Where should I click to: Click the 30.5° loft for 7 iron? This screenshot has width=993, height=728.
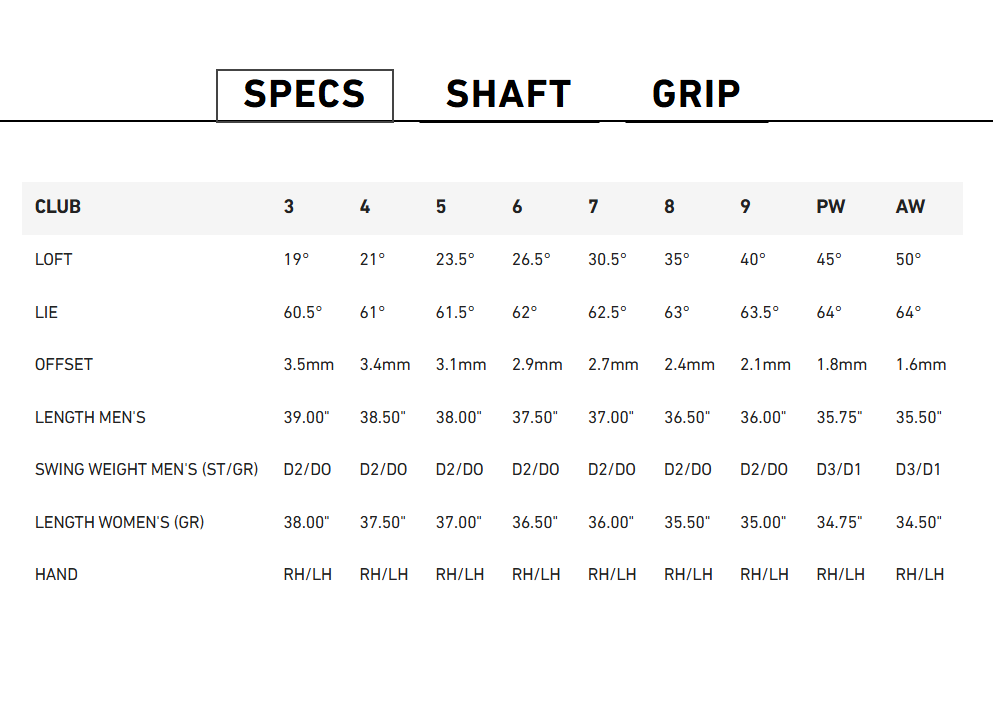point(607,260)
